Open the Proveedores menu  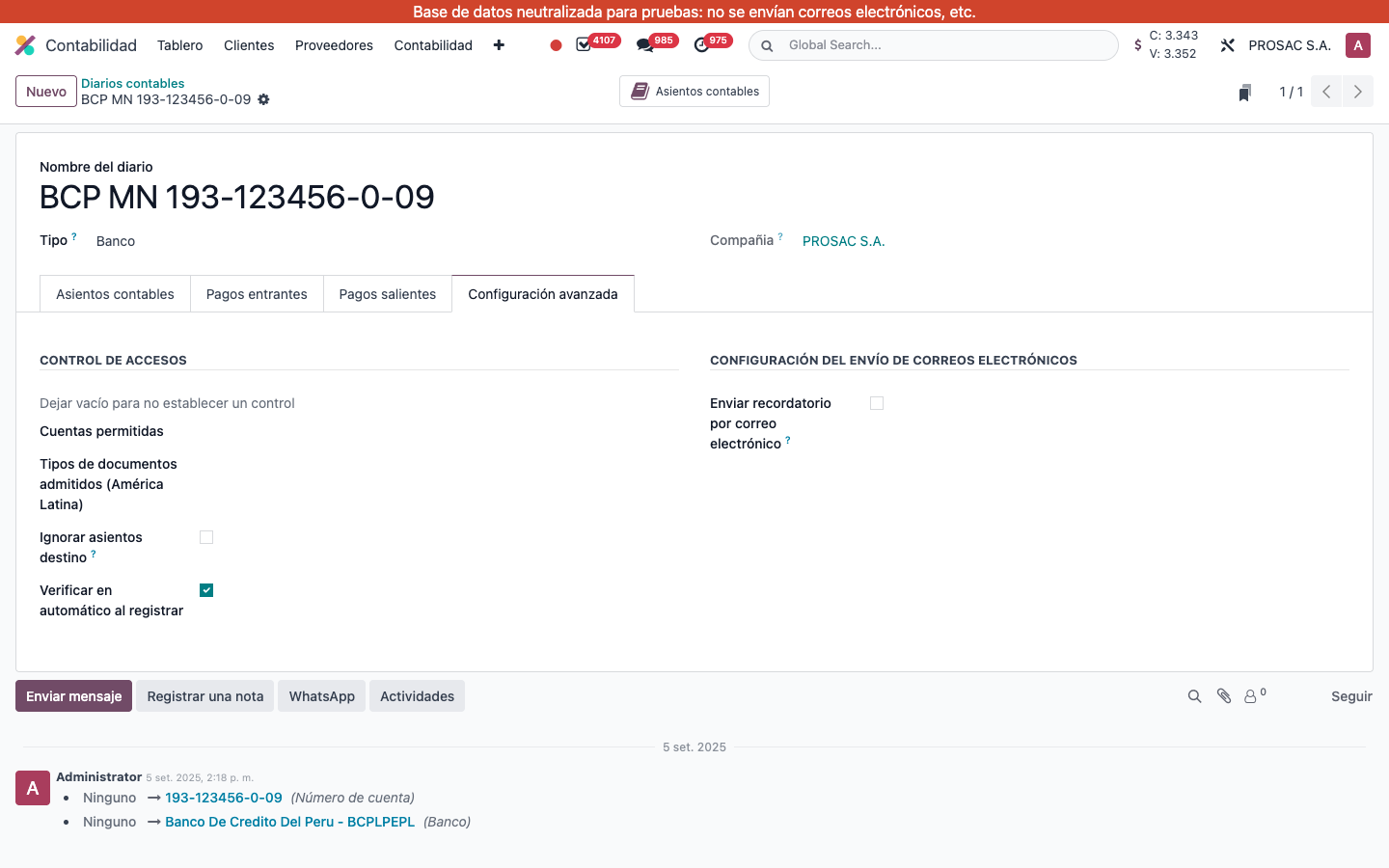tap(334, 45)
